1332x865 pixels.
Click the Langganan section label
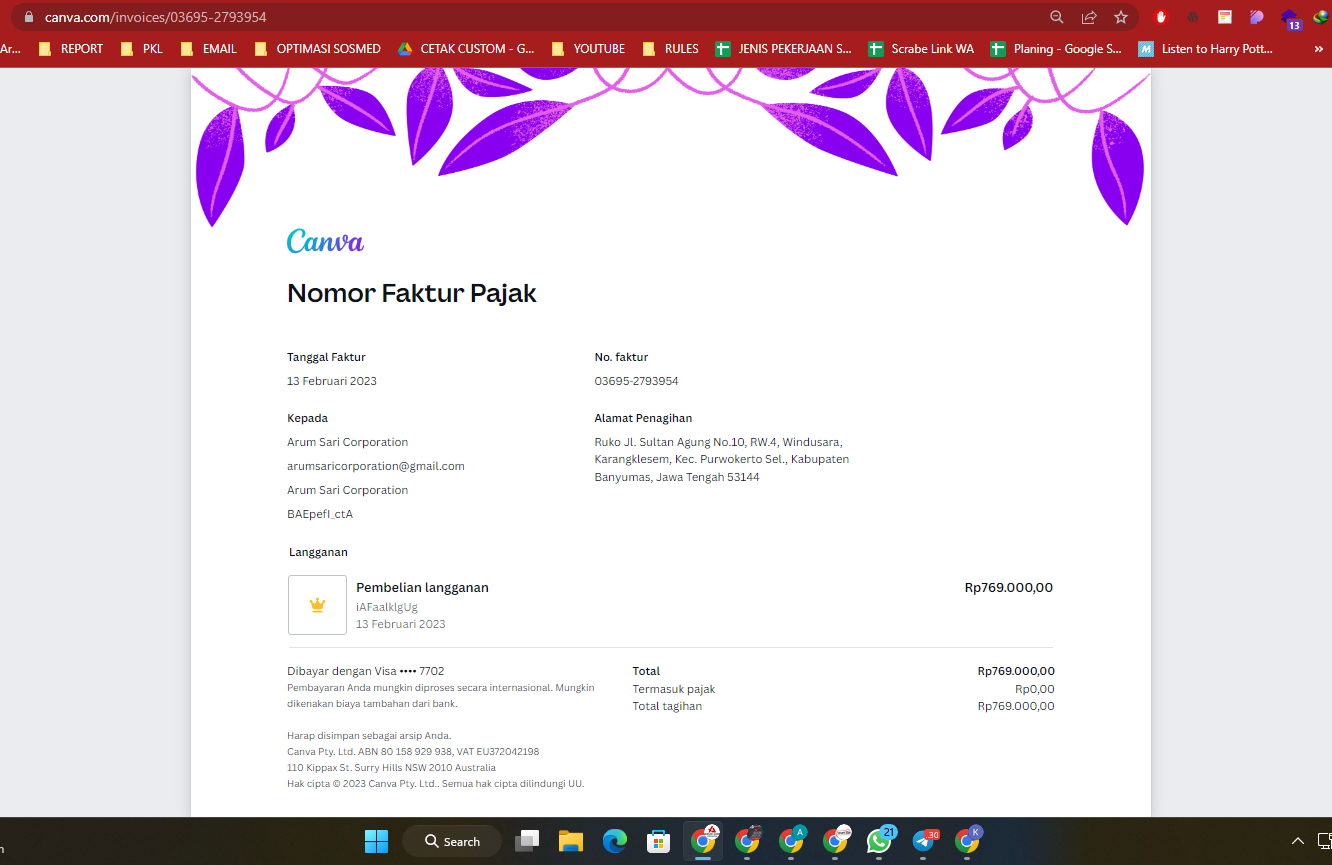pos(318,552)
